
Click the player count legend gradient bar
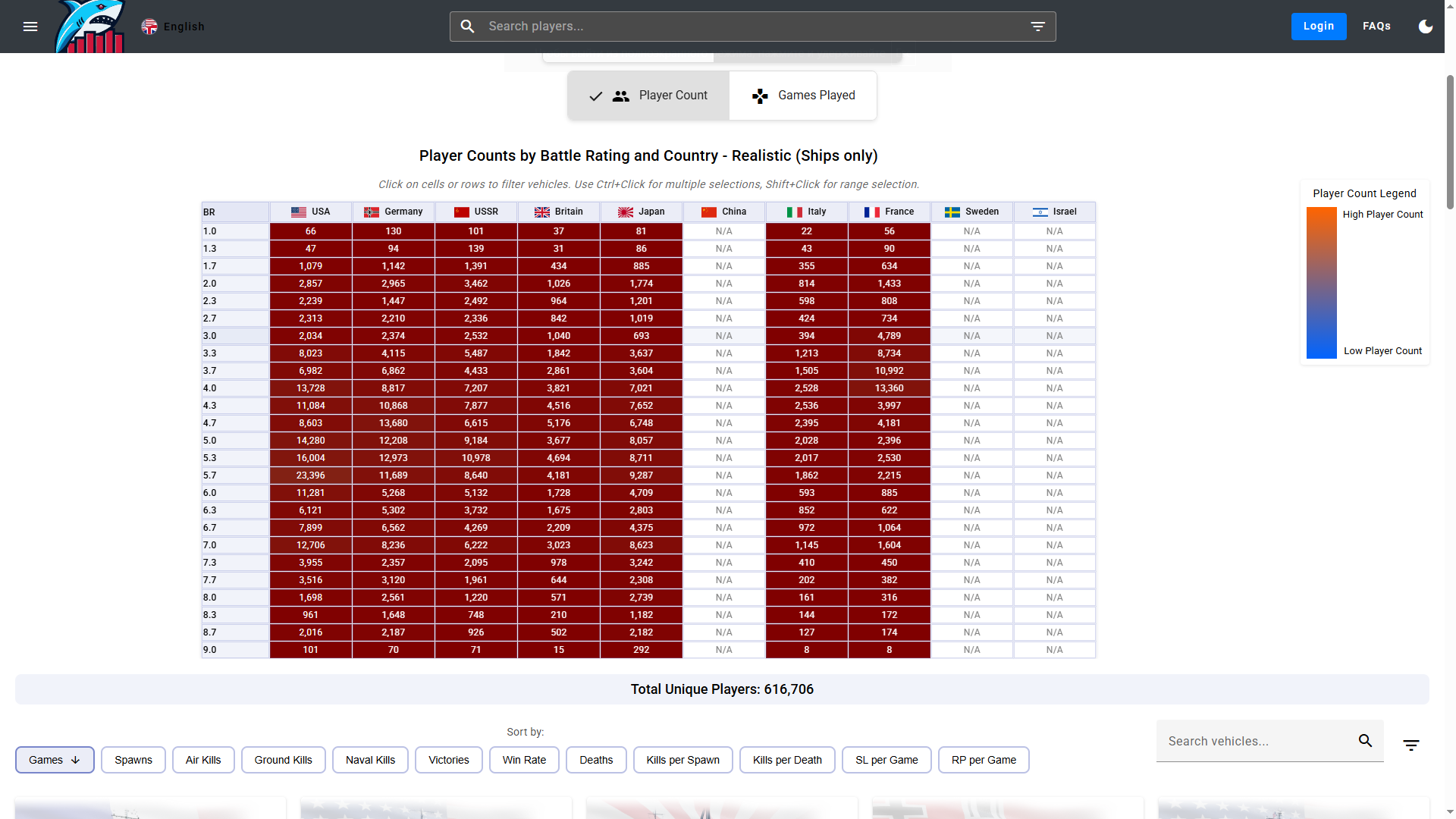pyautogui.click(x=1321, y=283)
